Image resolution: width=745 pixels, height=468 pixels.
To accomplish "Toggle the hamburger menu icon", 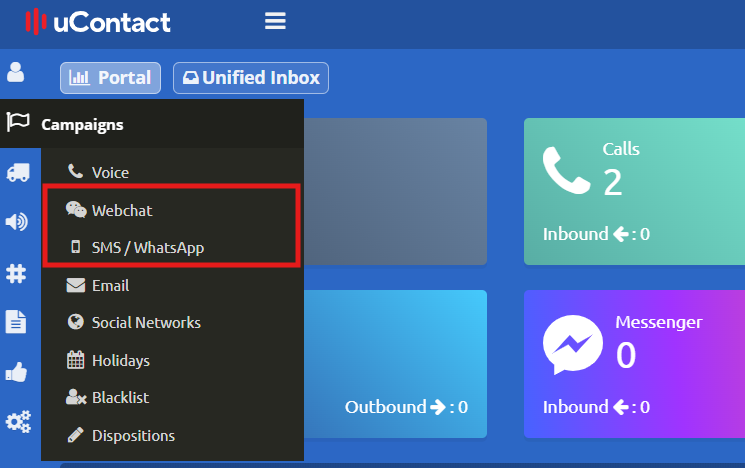I will coord(275,21).
